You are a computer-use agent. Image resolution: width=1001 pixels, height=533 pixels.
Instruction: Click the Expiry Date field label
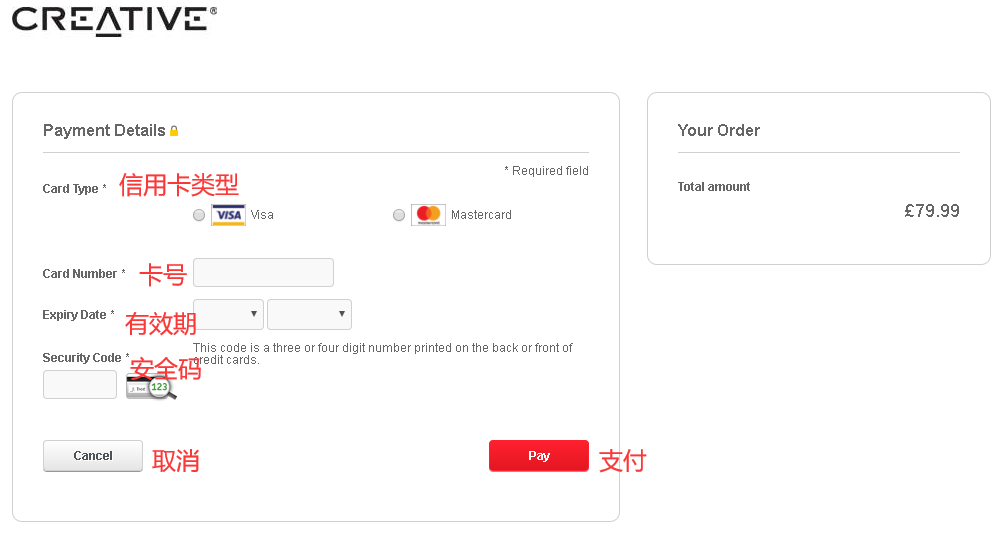[x=75, y=315]
